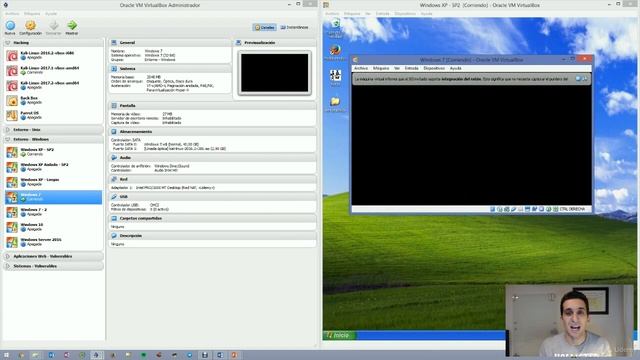Open Ayuda menu in VirtualBox Manager window

tap(51, 13)
